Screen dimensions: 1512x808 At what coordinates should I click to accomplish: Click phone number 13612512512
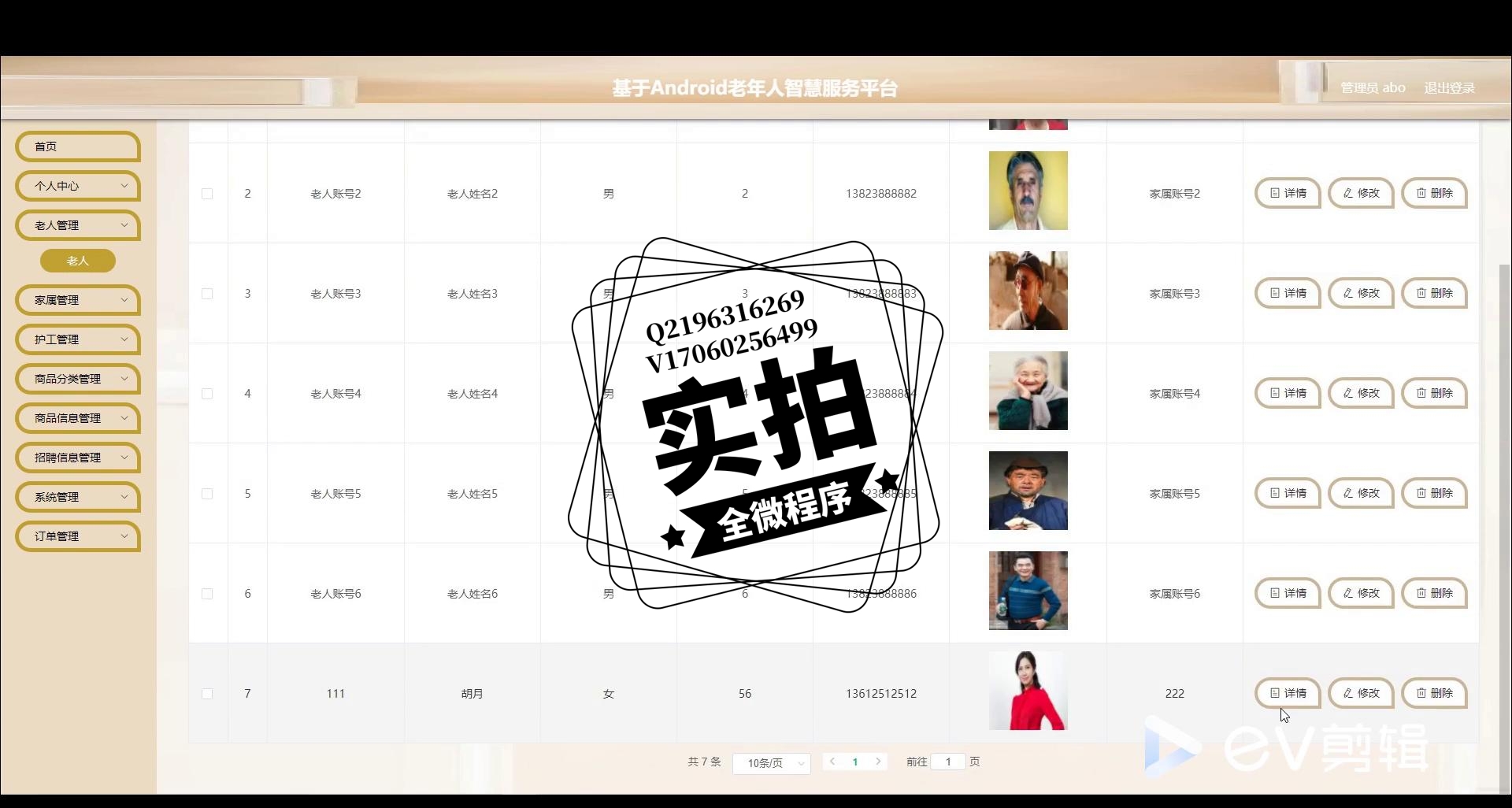pyautogui.click(x=881, y=694)
